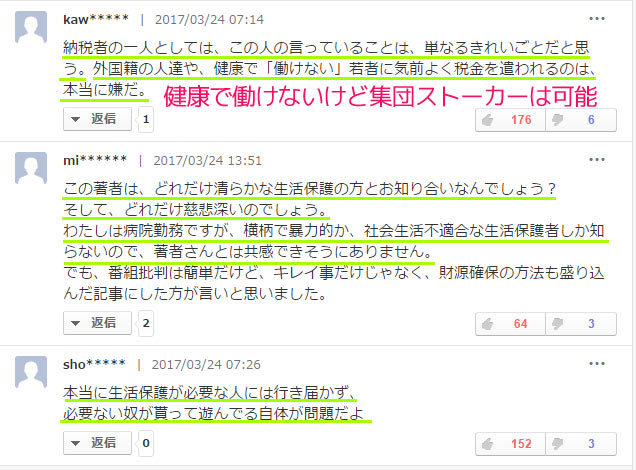
Task: Open kaw***** user avatar
Action: [31, 28]
